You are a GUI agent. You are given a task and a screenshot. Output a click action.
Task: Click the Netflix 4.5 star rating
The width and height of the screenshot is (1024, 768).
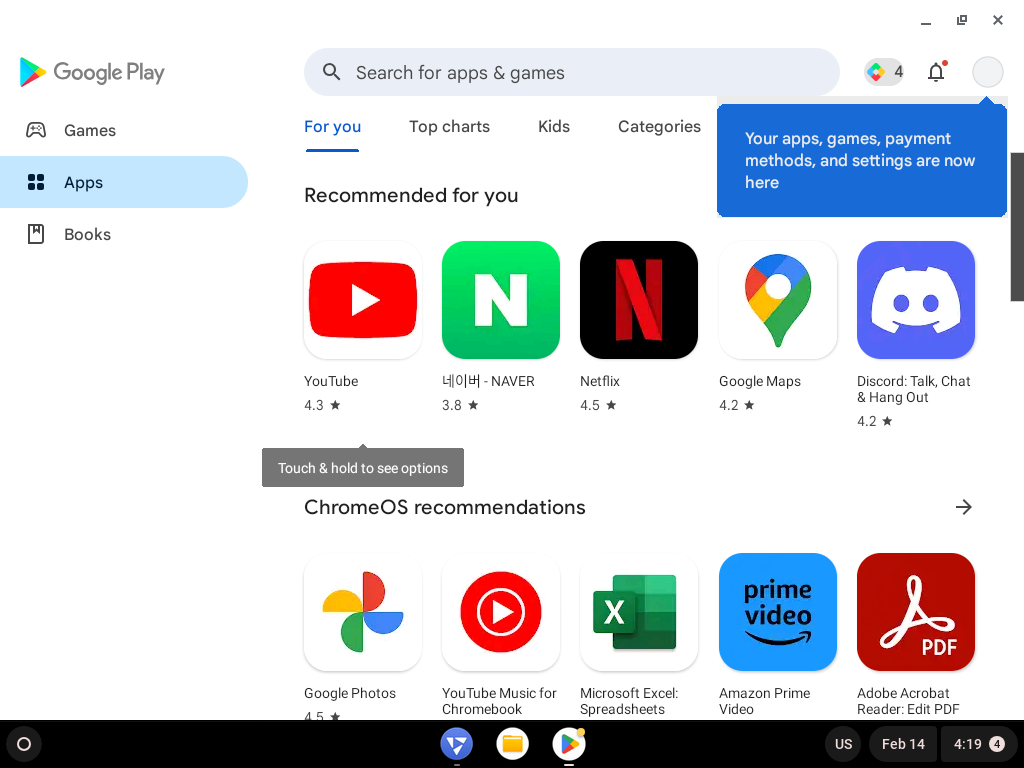pos(598,406)
